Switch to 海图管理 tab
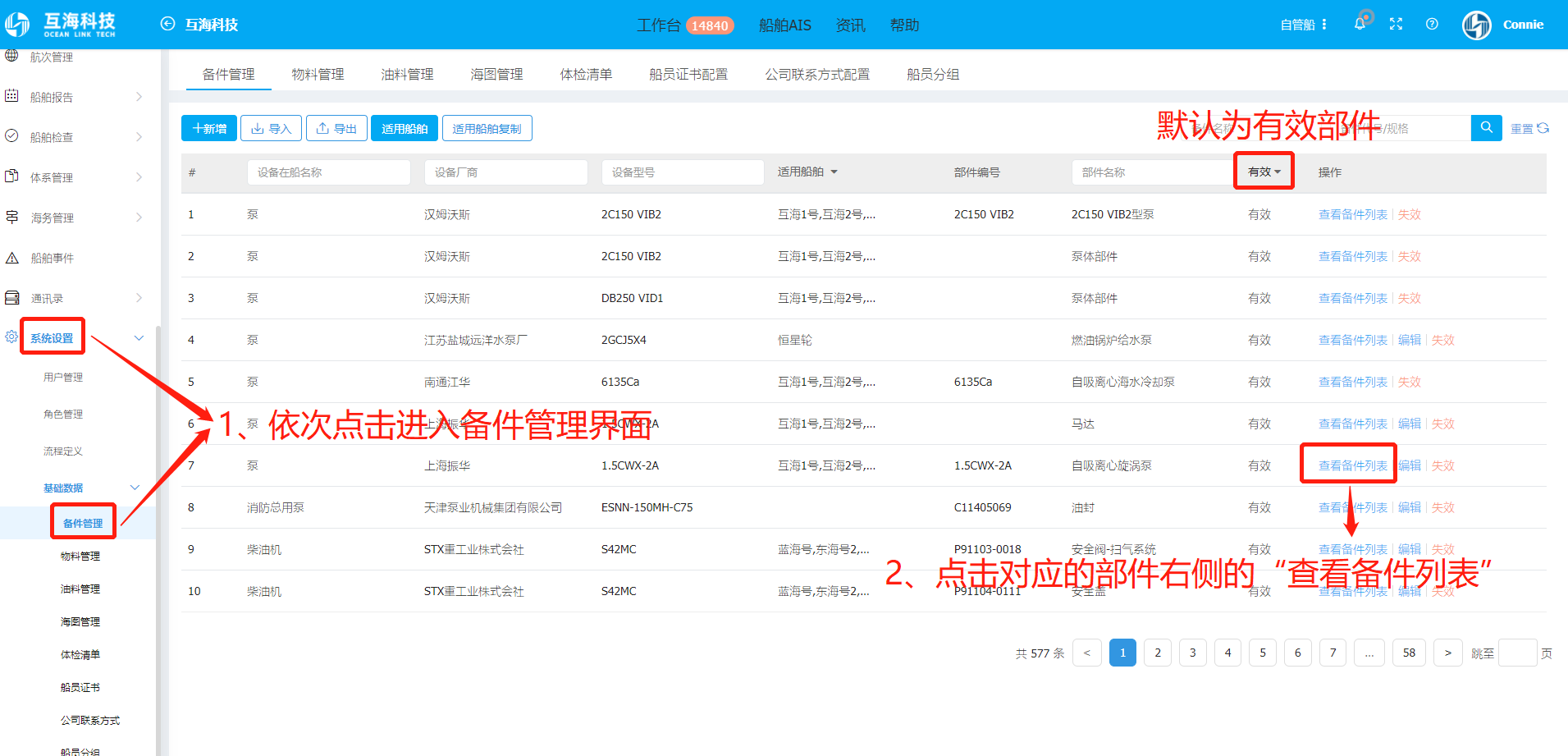 pyautogui.click(x=496, y=74)
